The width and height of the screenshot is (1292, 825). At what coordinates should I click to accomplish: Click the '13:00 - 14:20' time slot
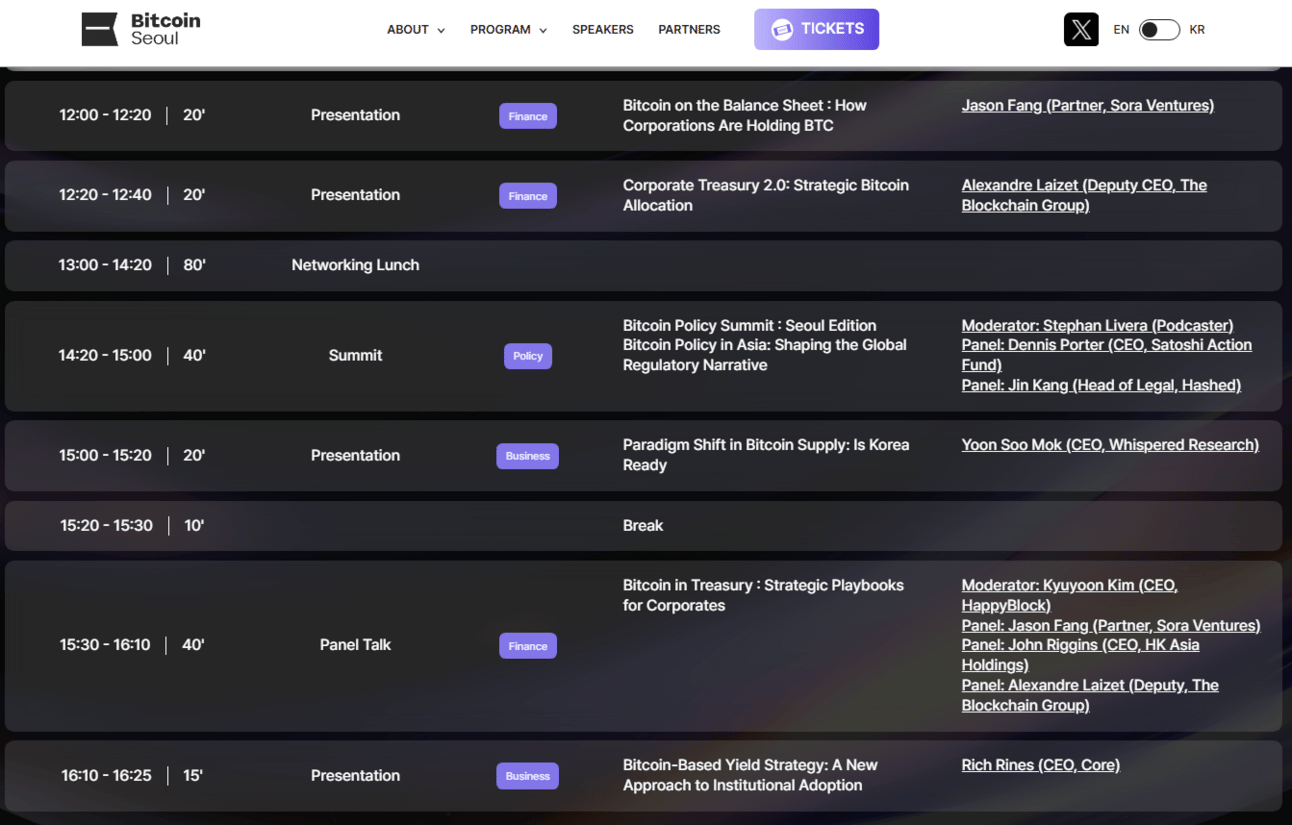(x=105, y=265)
